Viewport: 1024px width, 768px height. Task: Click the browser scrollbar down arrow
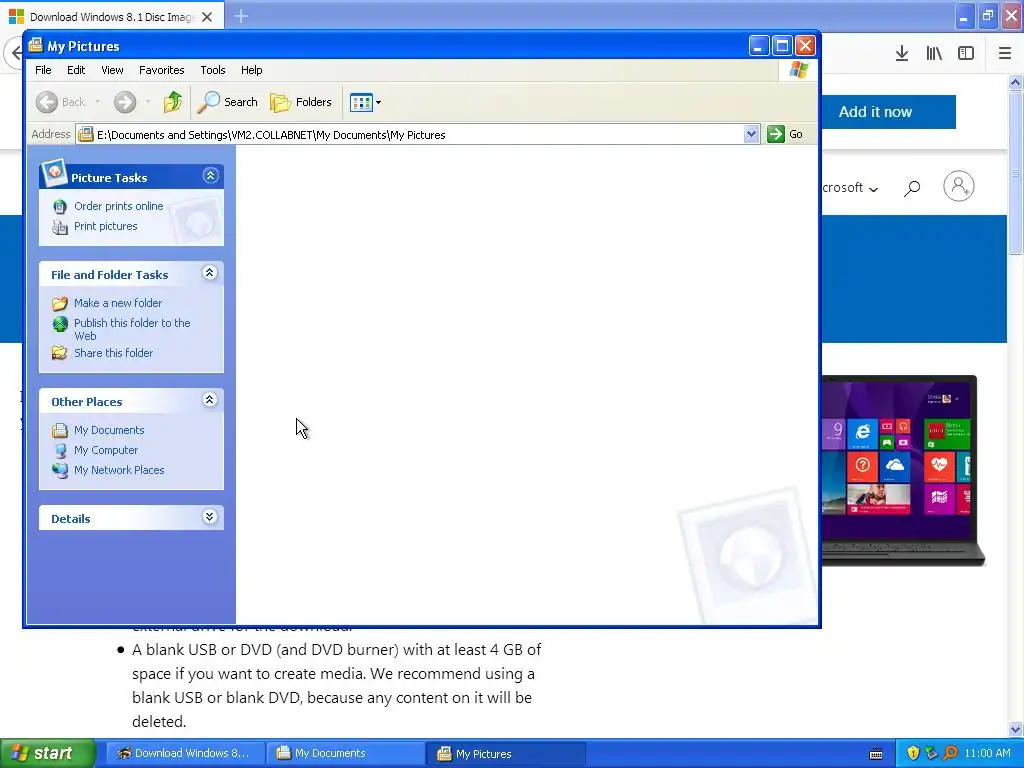coord(1016,729)
